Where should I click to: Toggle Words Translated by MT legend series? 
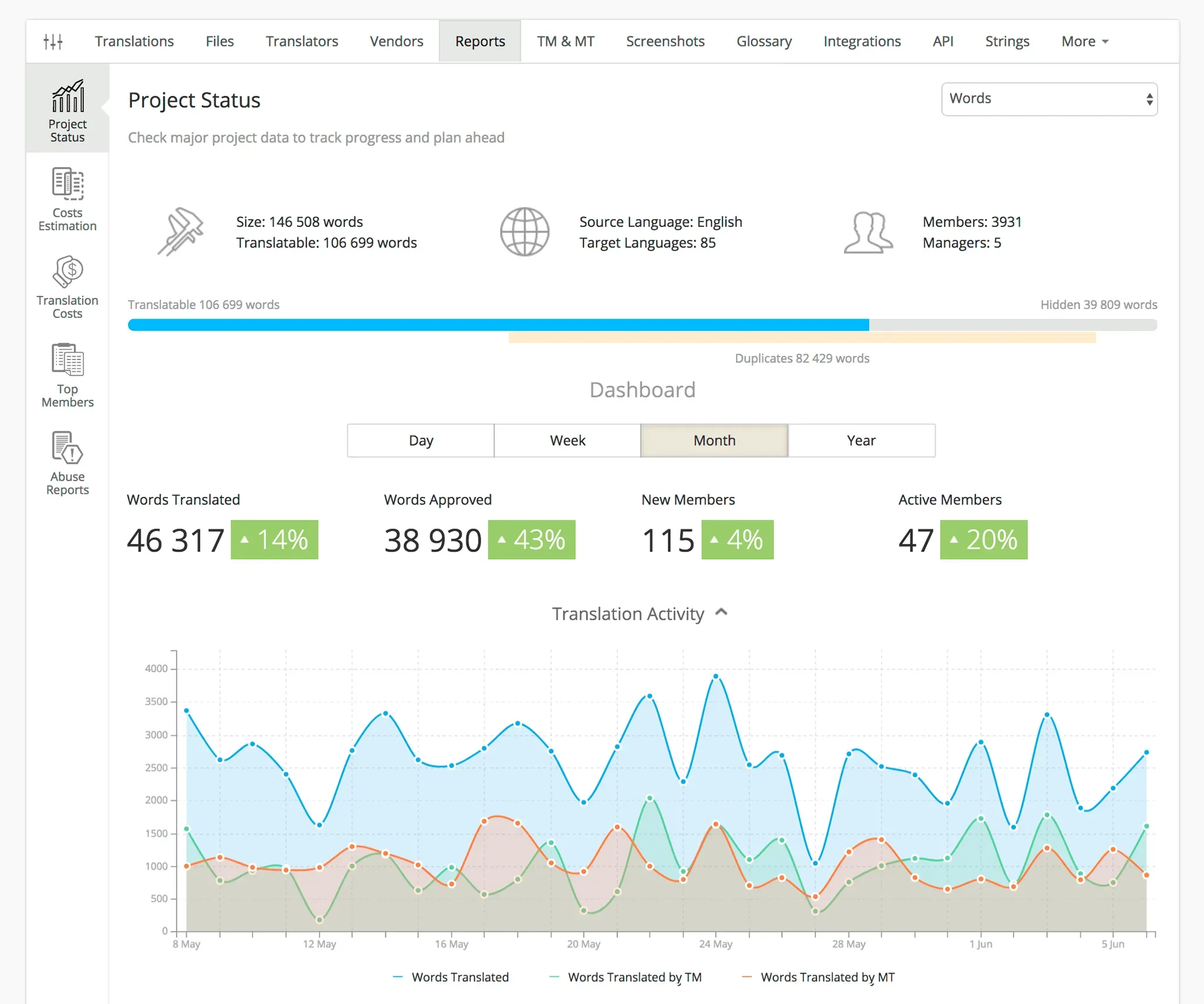818,977
